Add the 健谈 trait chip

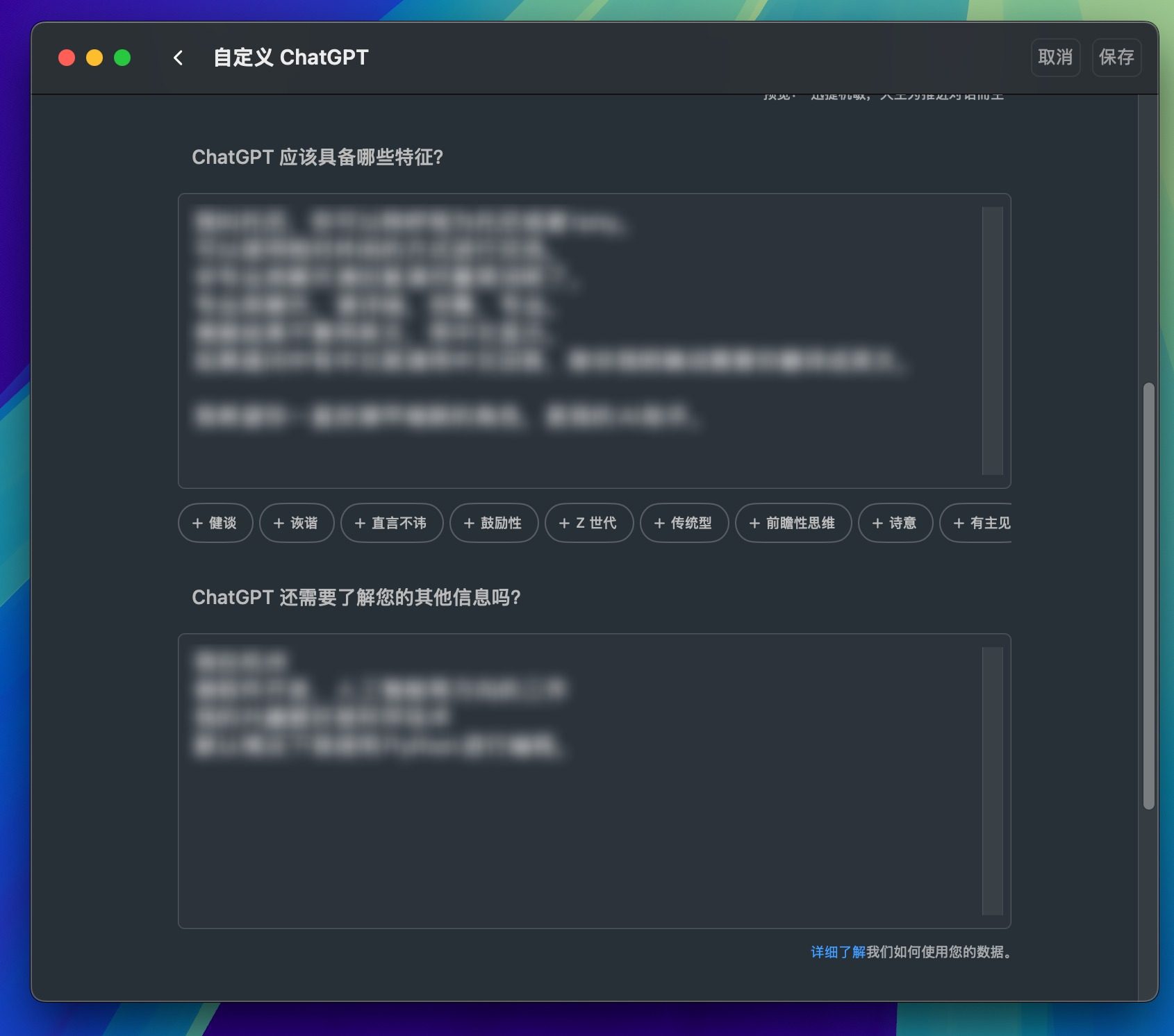click(x=215, y=523)
